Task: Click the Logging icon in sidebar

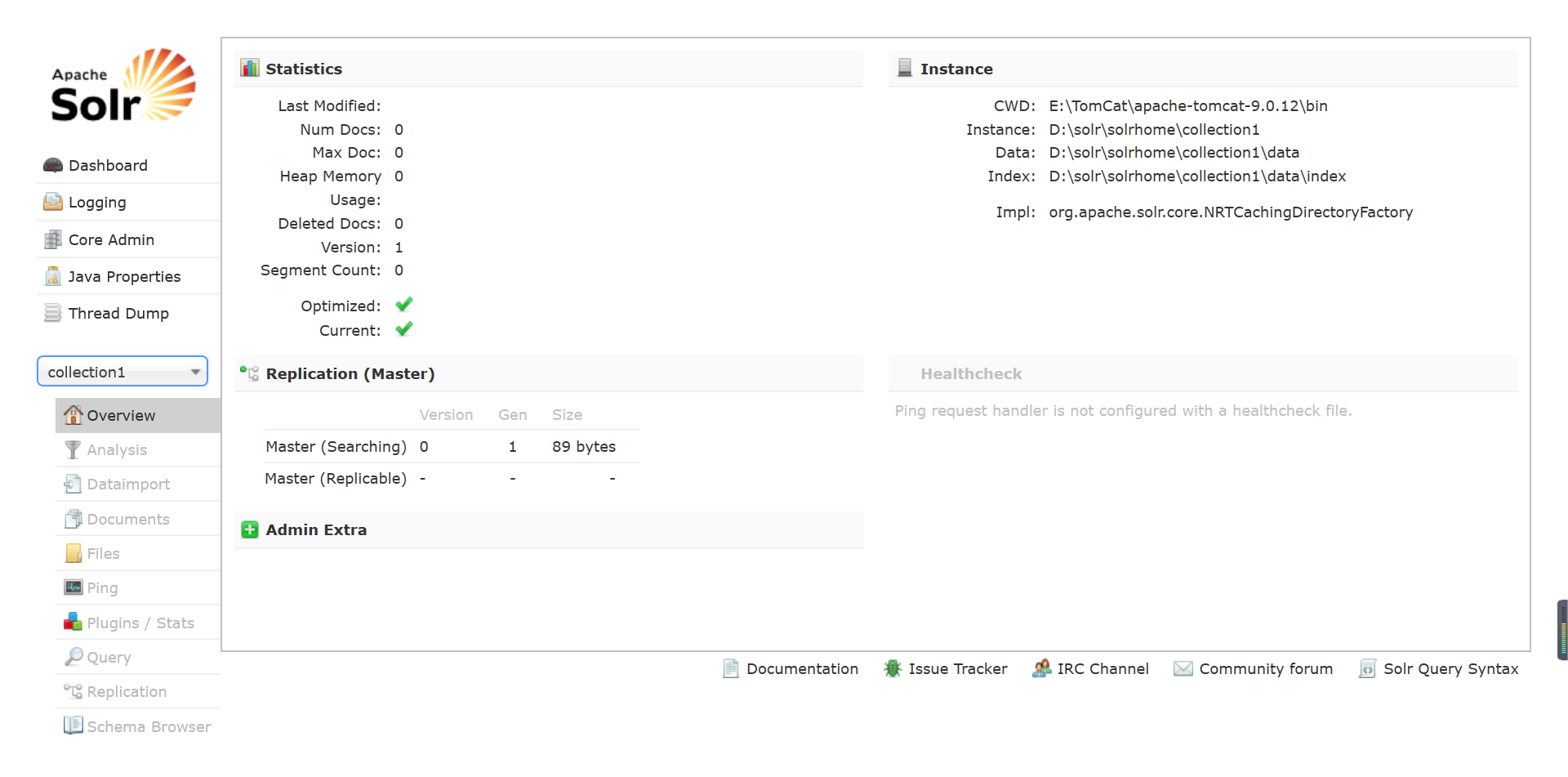Action: 53,202
